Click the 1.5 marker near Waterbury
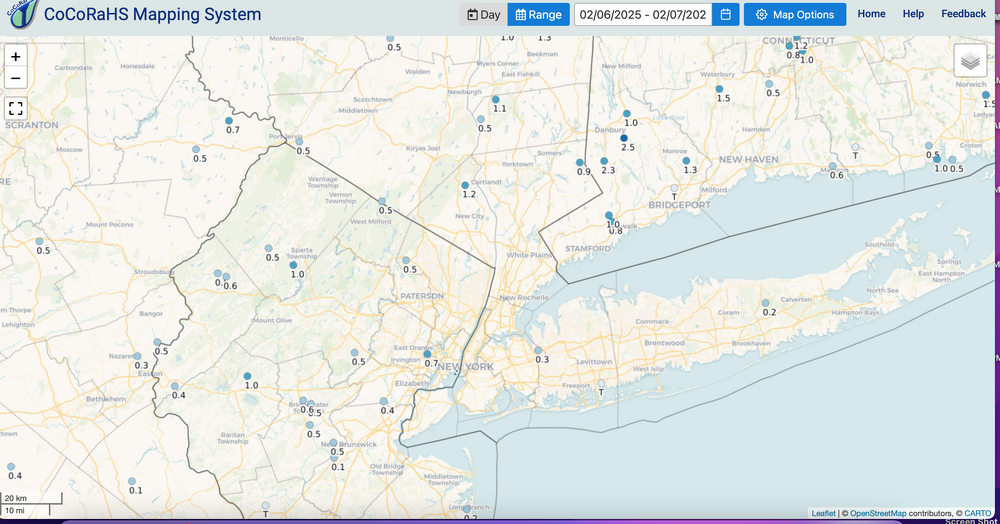The width and height of the screenshot is (1000, 524). click(x=719, y=89)
